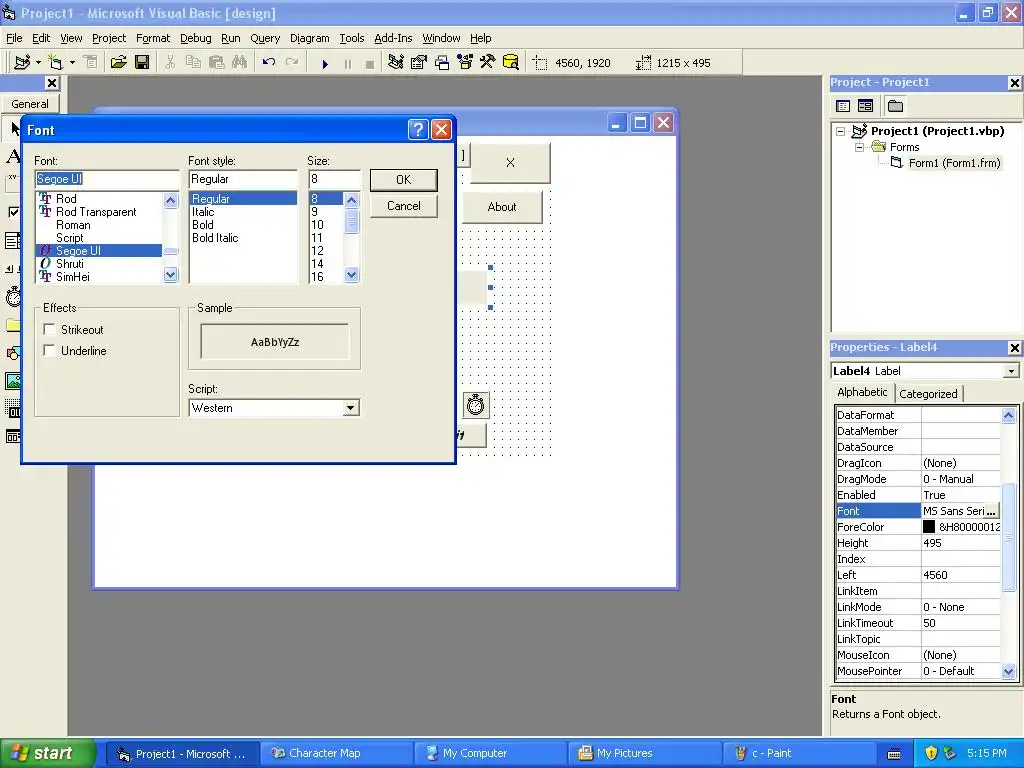Click the size list scroll down arrow
1024x768 pixels.
click(351, 275)
